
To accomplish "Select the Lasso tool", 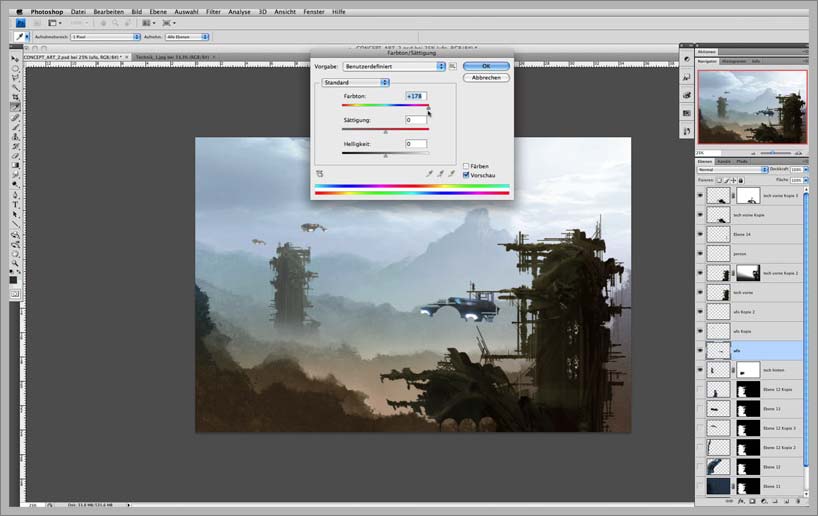I will (x=15, y=78).
